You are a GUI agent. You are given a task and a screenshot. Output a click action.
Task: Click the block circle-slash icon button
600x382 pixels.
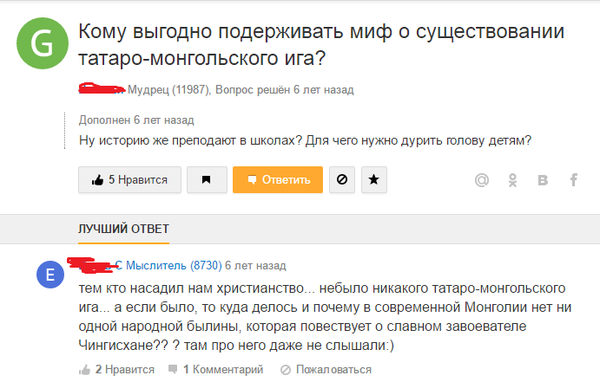342,180
